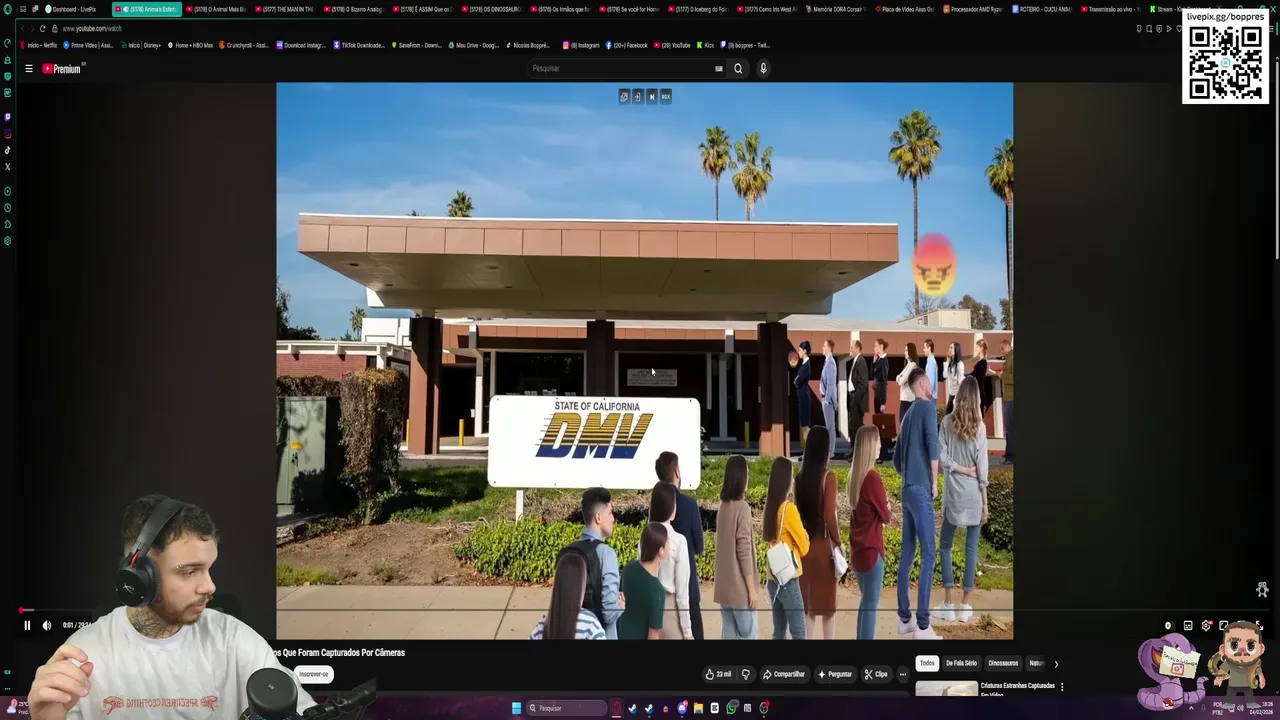This screenshot has width=1280, height=720.
Task: Open Windows Start menu on taskbar
Action: [x=516, y=708]
